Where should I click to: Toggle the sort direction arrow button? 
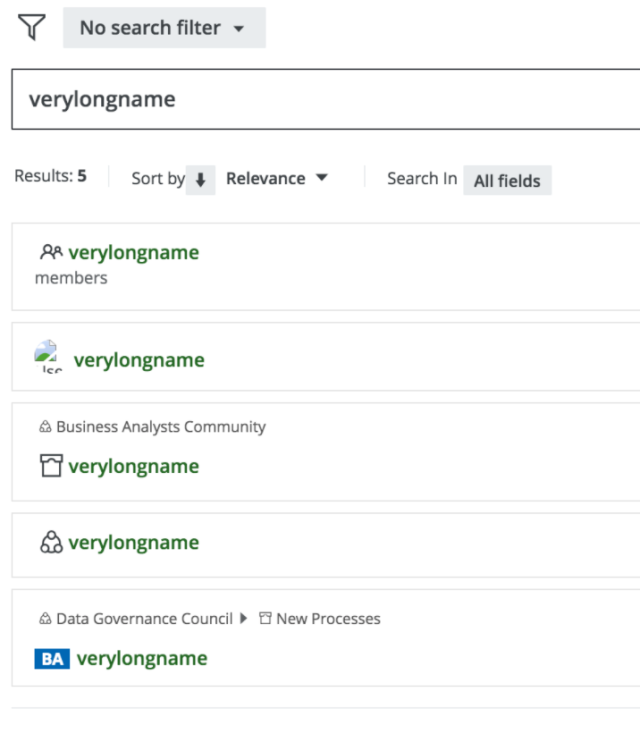click(200, 179)
